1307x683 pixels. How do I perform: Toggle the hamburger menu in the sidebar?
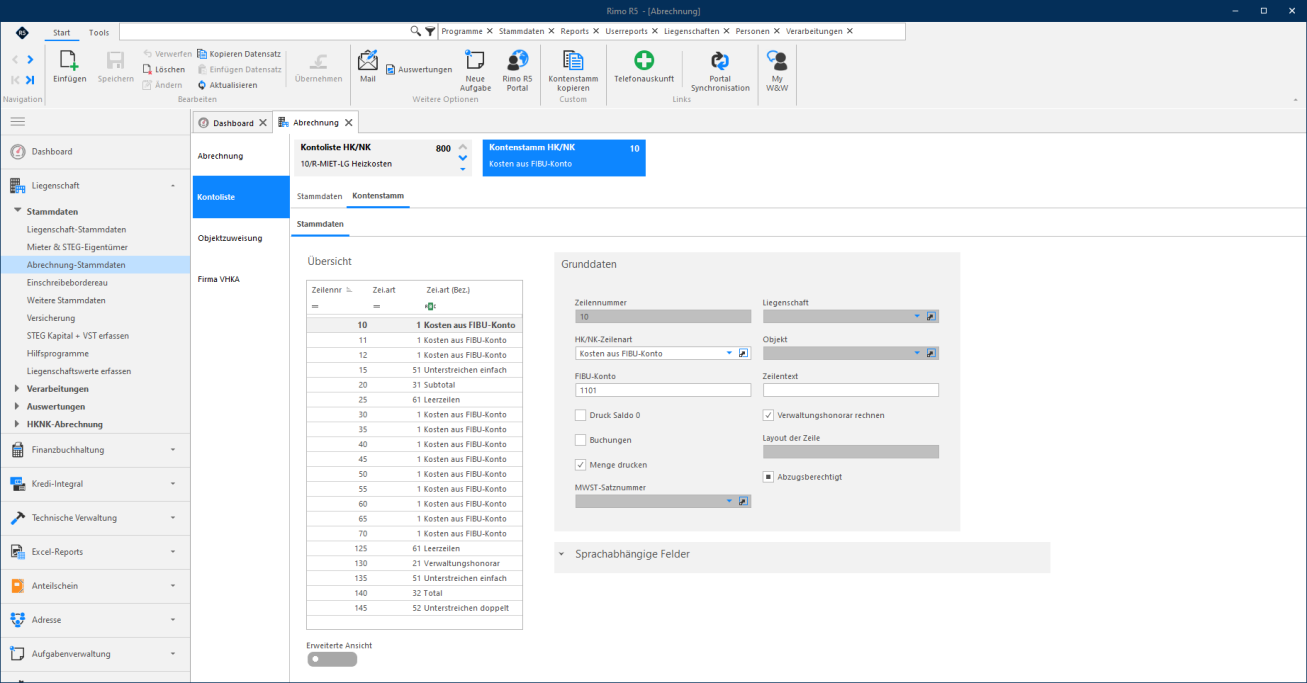[17, 121]
